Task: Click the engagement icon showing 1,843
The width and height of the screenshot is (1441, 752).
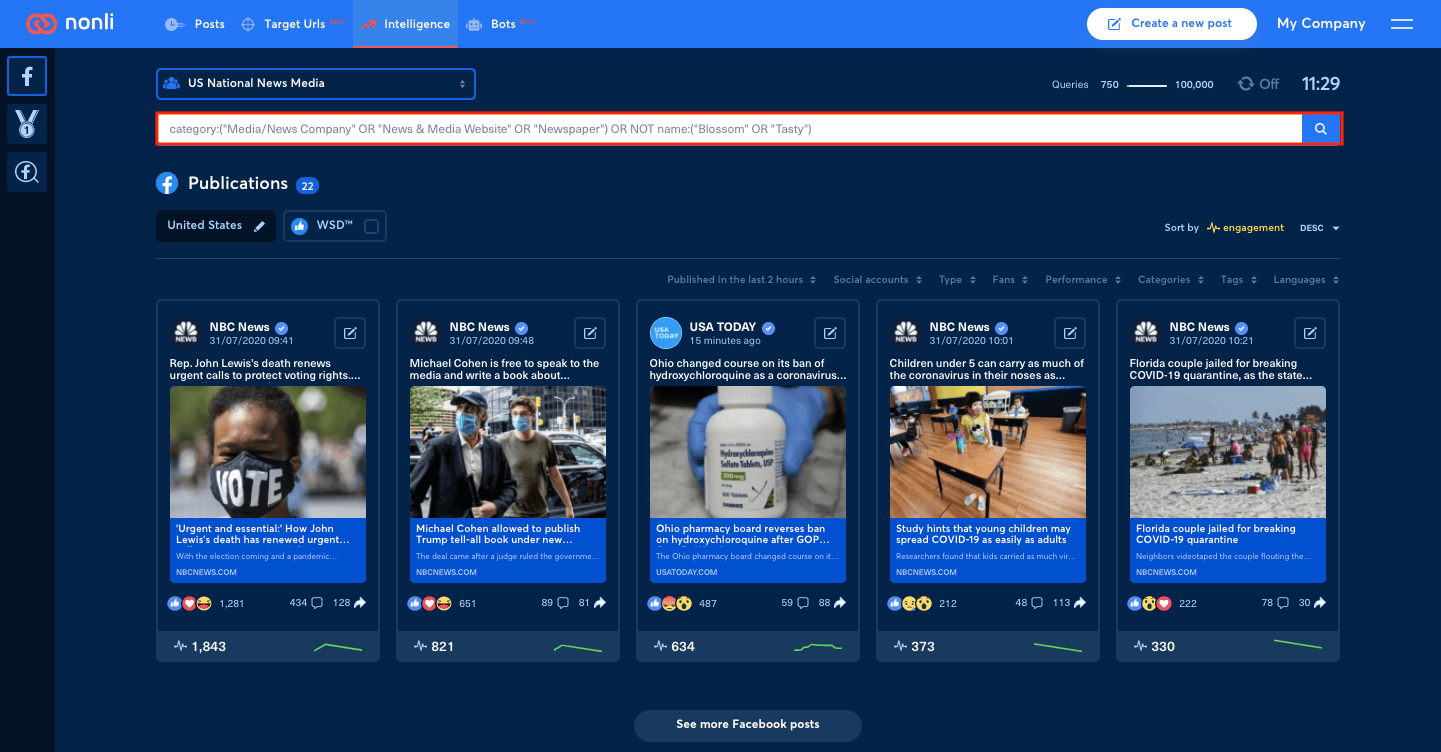Action: click(x=181, y=646)
